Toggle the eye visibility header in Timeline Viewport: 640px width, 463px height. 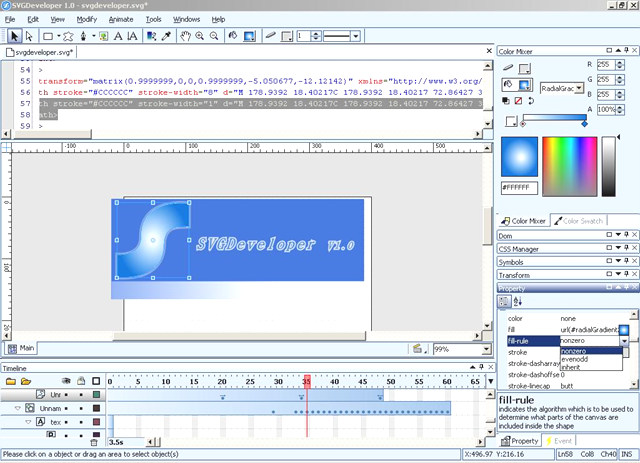pyautogui.click(x=66, y=381)
